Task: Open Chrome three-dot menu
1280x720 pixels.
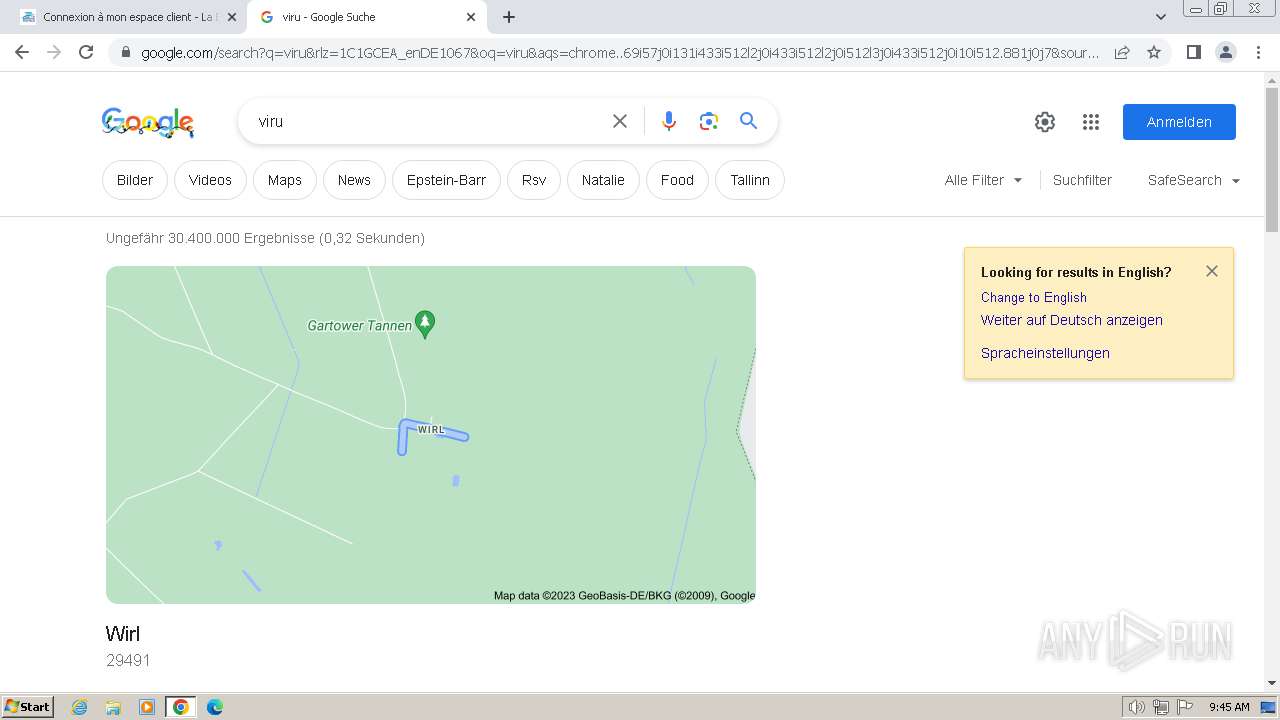Action: point(1258,52)
